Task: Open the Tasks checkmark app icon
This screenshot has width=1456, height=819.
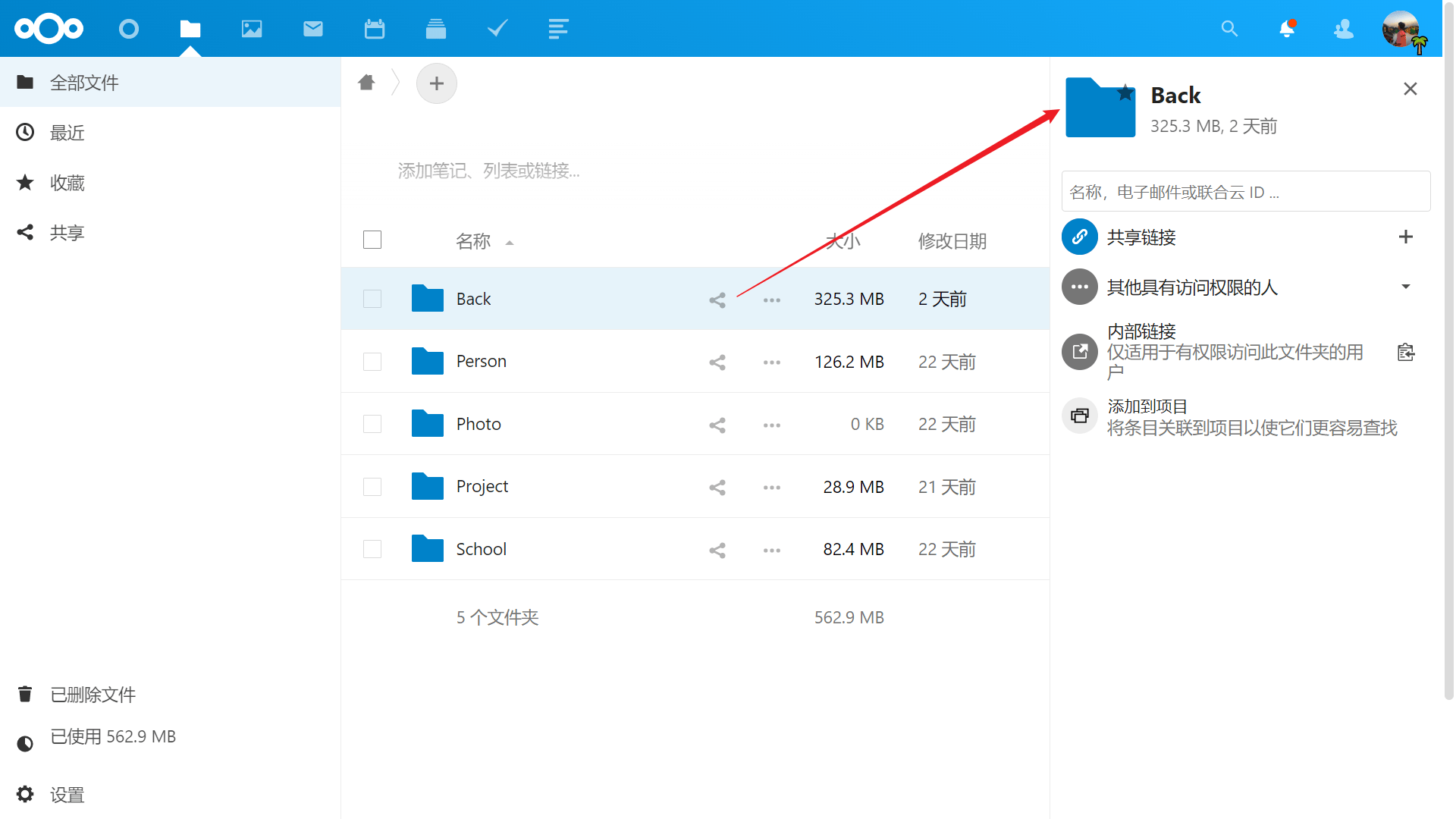Action: (x=497, y=29)
